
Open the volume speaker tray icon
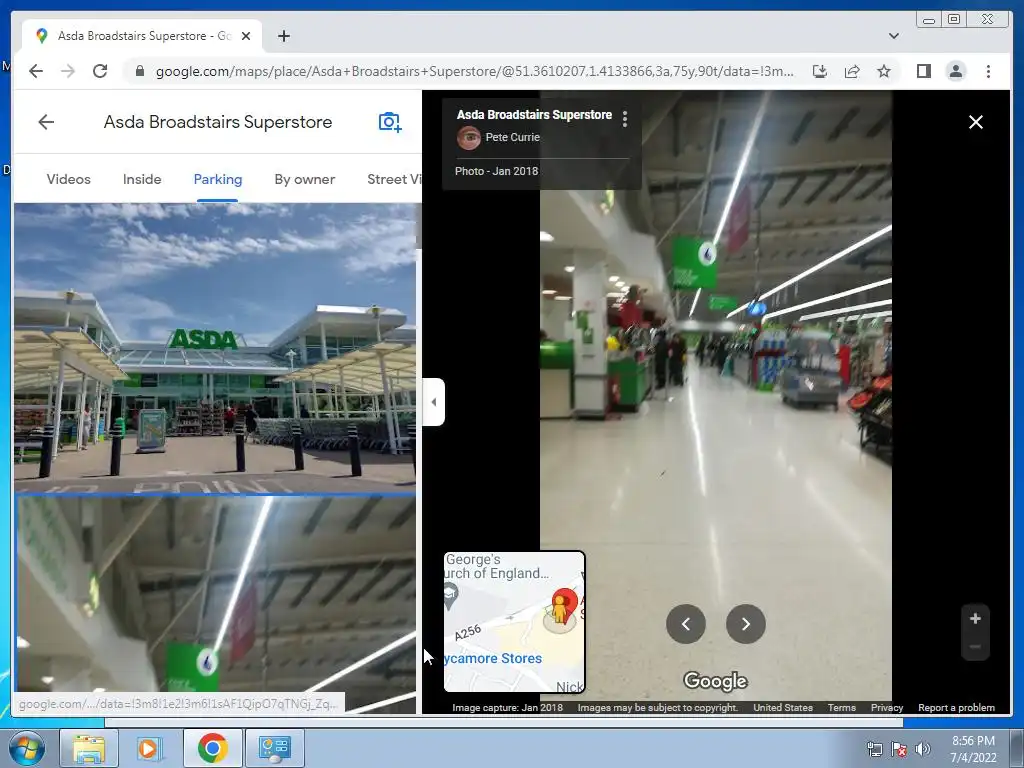[x=923, y=749]
